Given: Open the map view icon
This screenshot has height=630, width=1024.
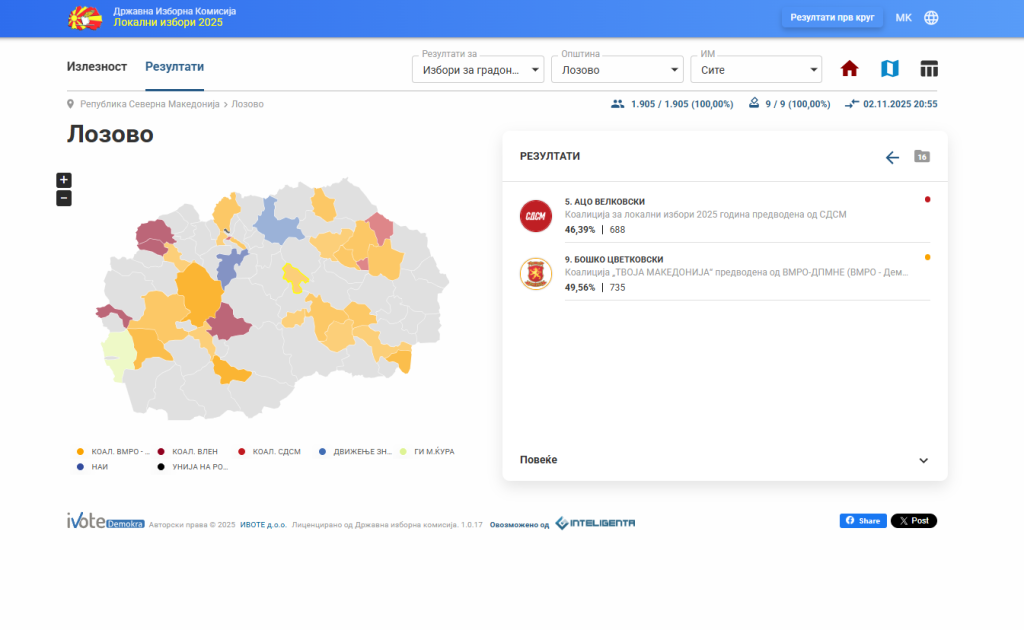Looking at the screenshot, I should click(889, 69).
